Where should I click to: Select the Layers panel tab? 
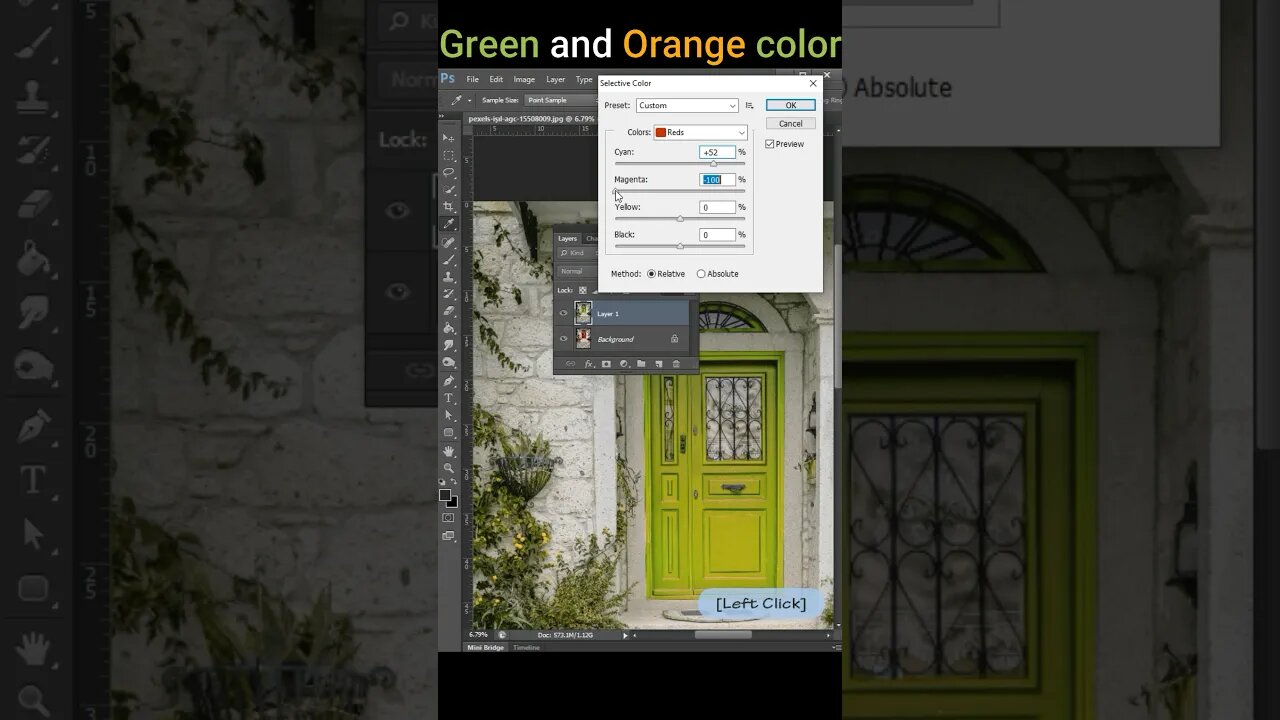pyautogui.click(x=567, y=239)
